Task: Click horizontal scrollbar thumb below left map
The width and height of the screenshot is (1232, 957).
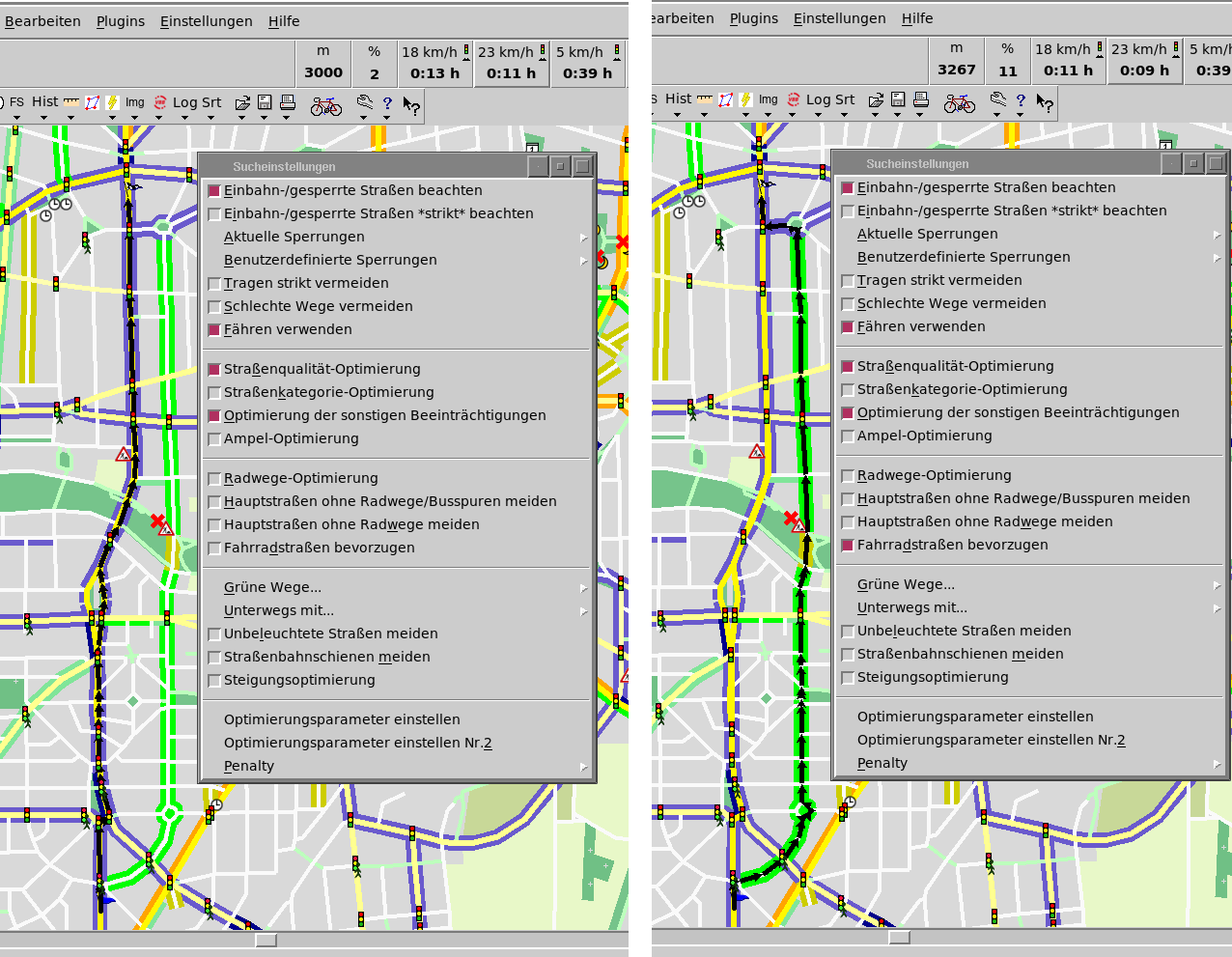Action: click(266, 940)
